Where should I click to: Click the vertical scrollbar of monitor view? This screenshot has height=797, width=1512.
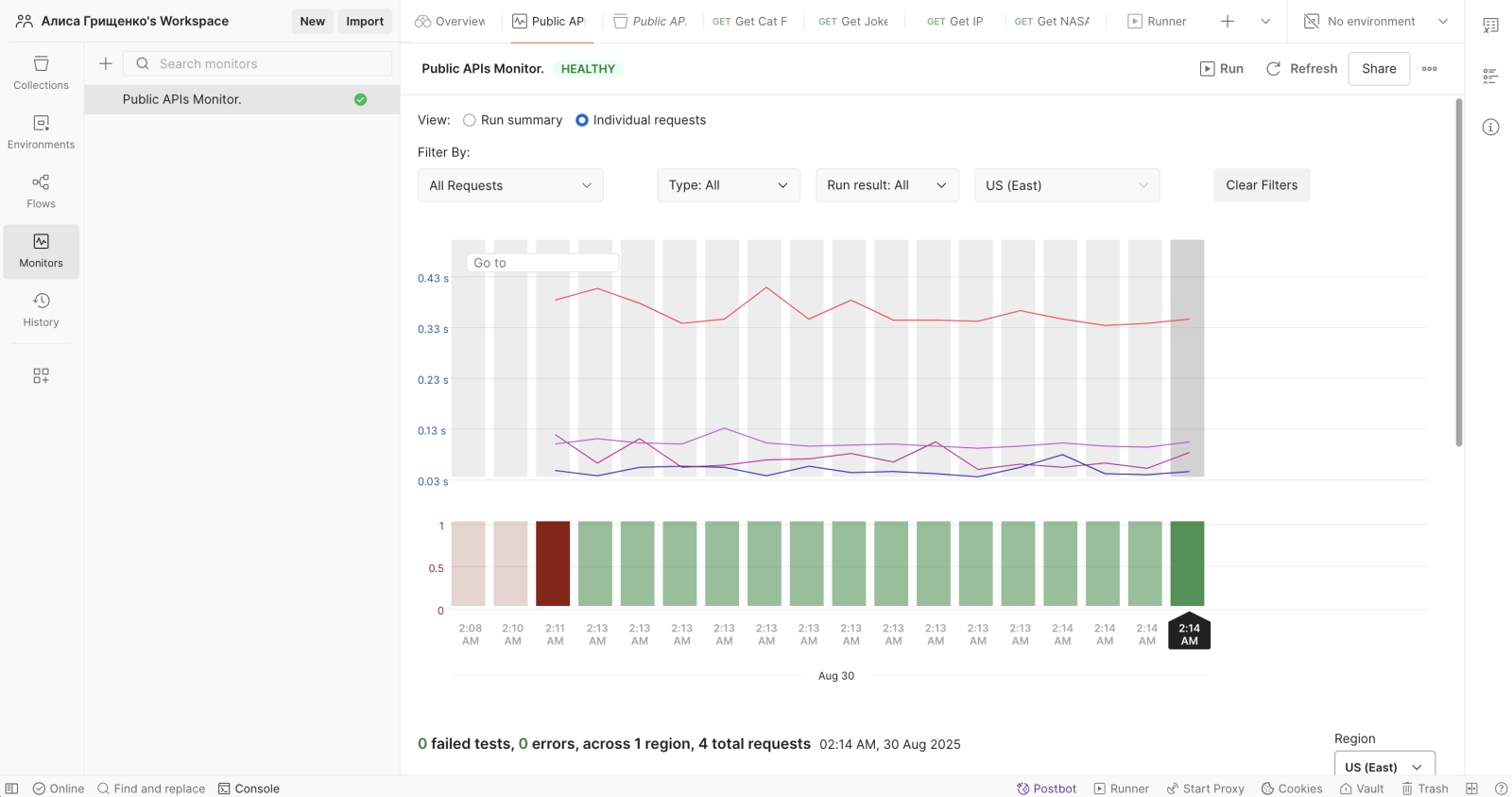tap(1459, 272)
